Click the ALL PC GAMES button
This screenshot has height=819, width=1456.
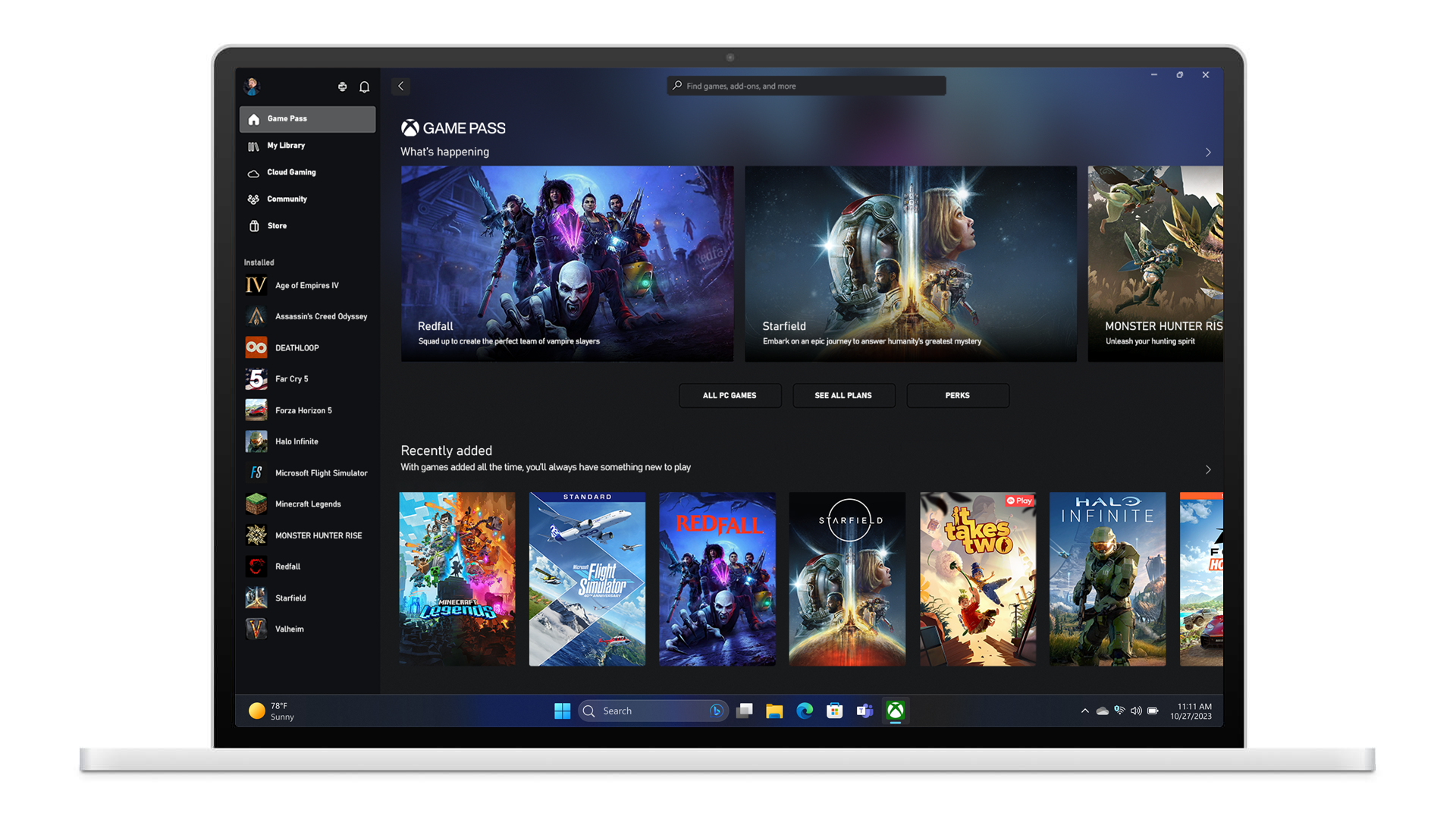pyautogui.click(x=730, y=395)
